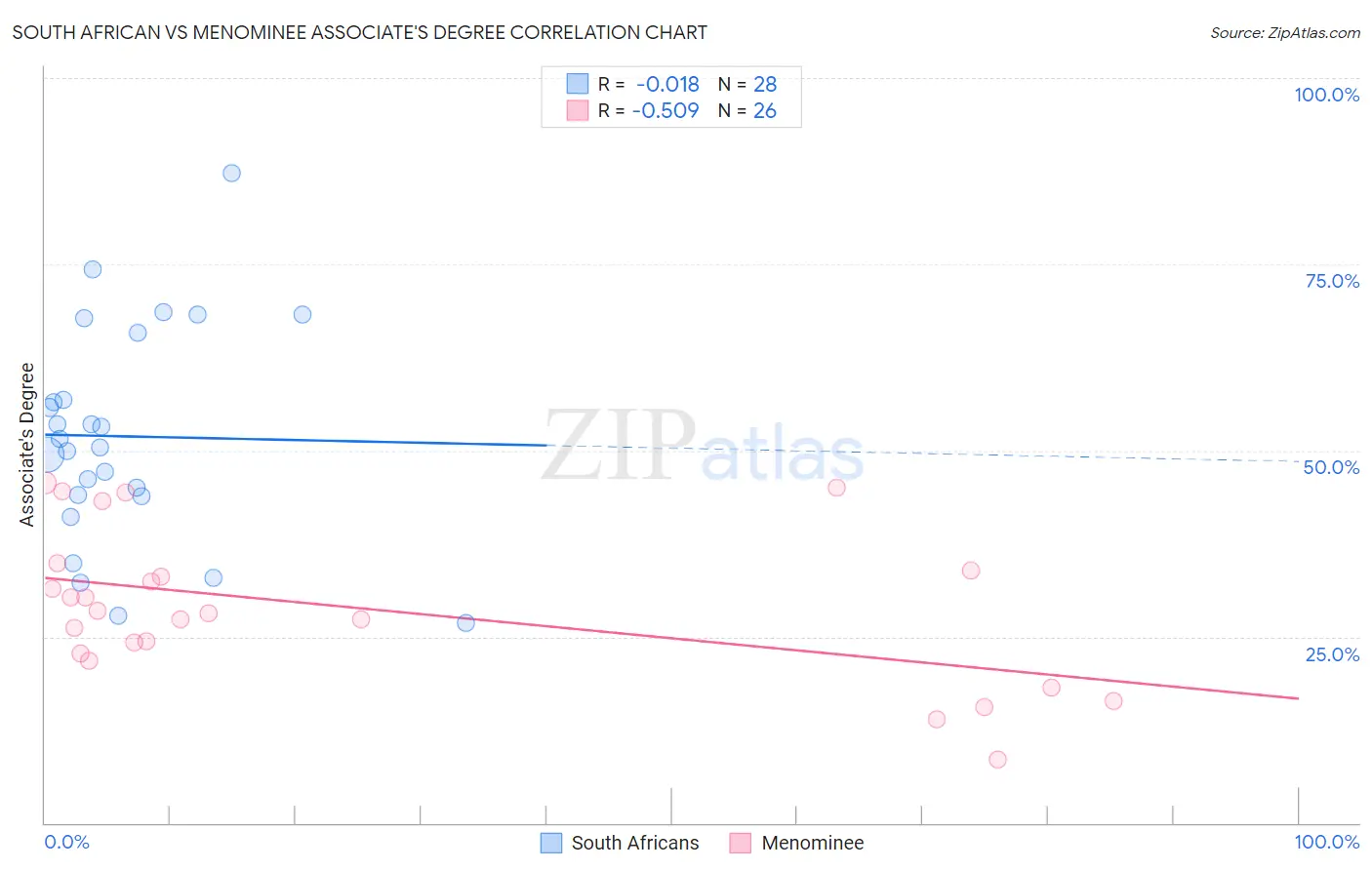Click the 100.0% y-axis tick label
1372x870 pixels.
coord(1326,95)
